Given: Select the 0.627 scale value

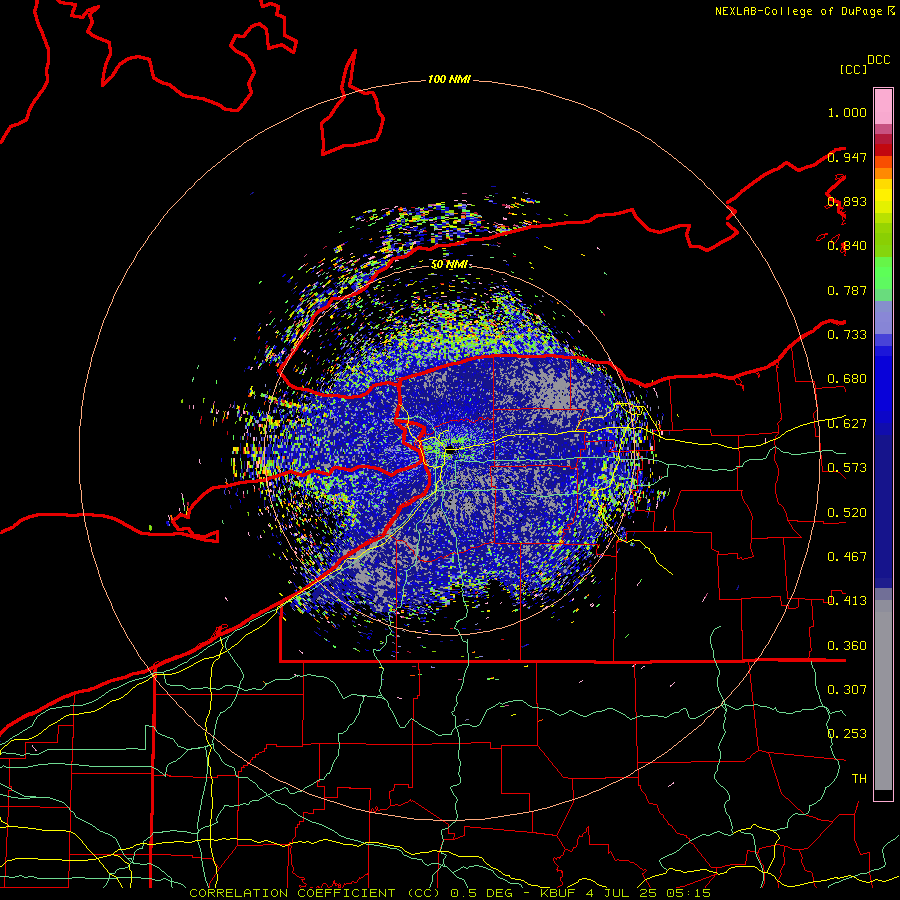Looking at the screenshot, I should point(847,424).
